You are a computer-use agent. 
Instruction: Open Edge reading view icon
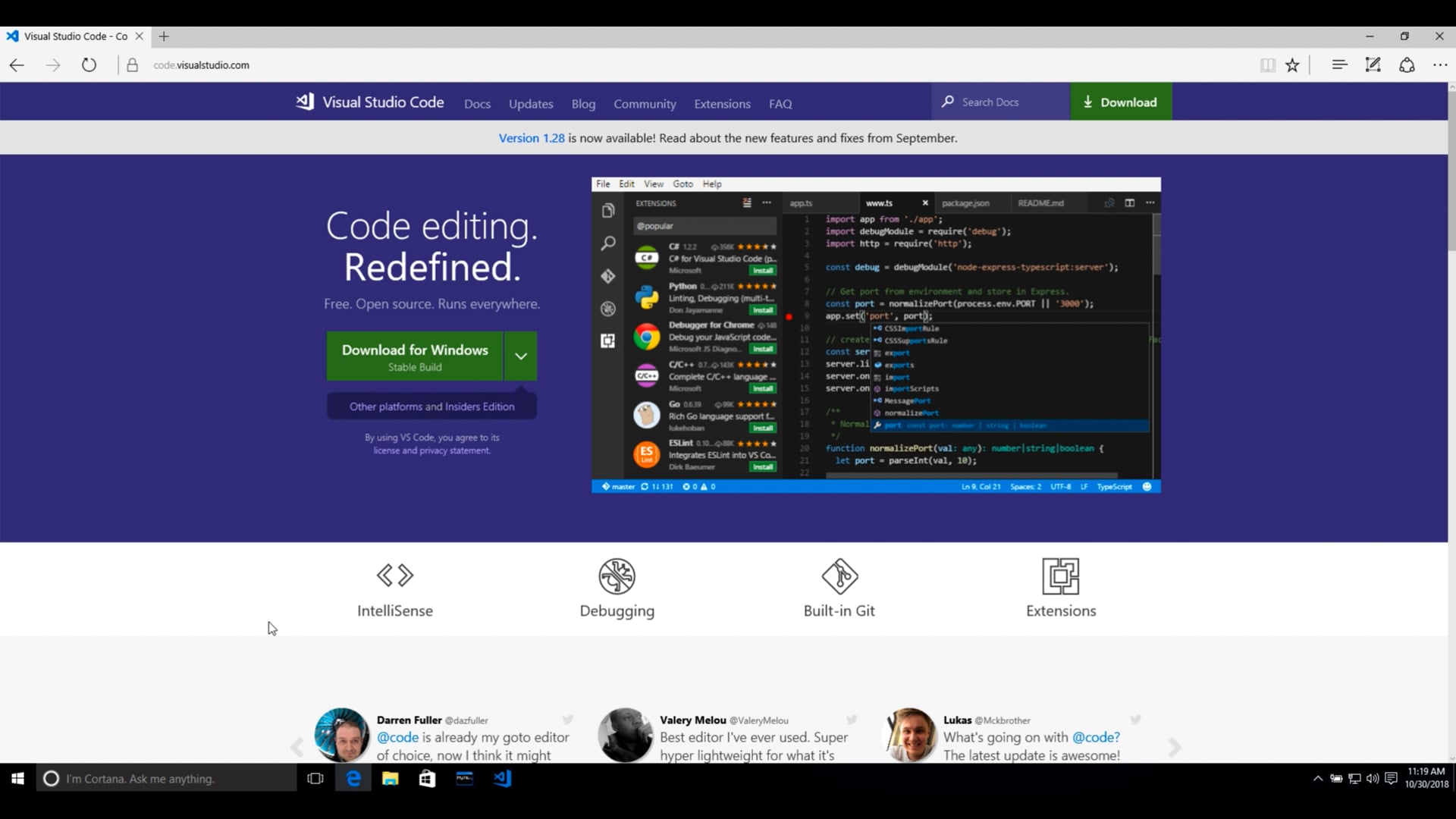[x=1267, y=65]
